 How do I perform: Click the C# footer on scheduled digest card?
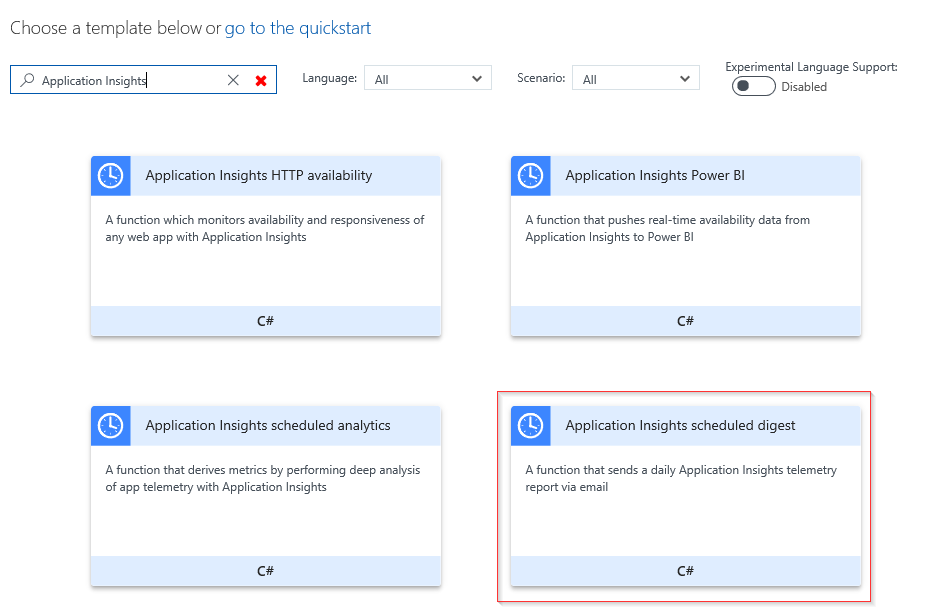[x=685, y=571]
